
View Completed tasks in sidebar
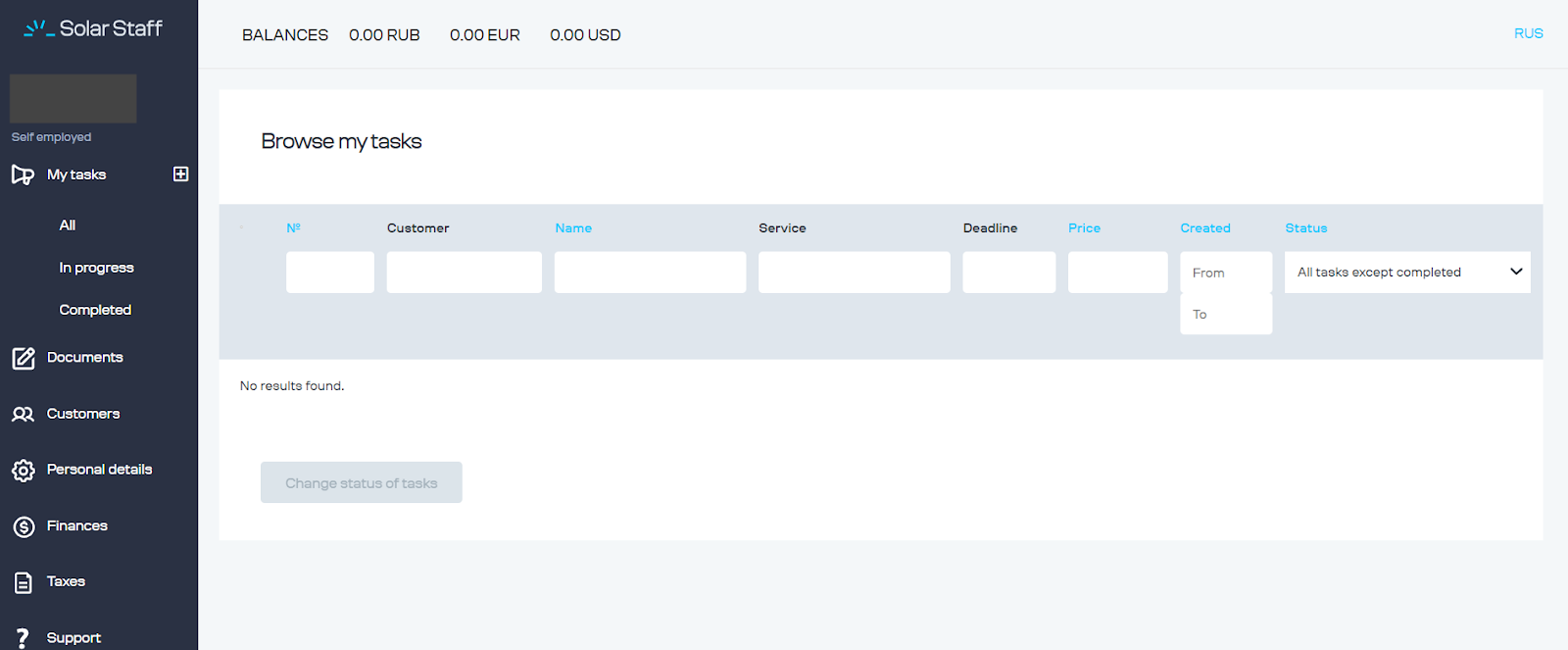[95, 310]
